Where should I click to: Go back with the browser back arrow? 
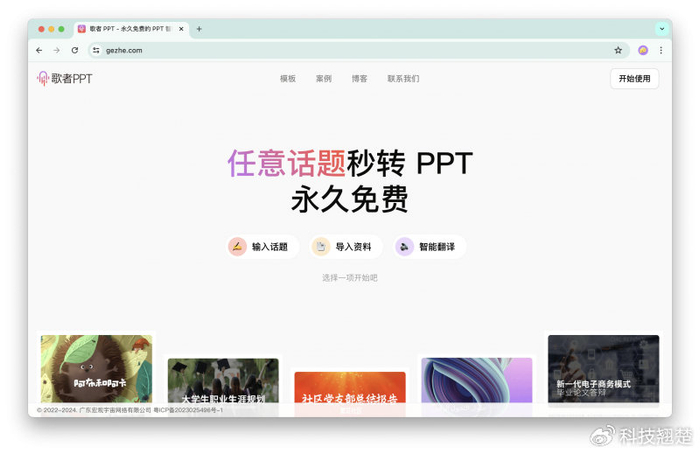pos(39,50)
